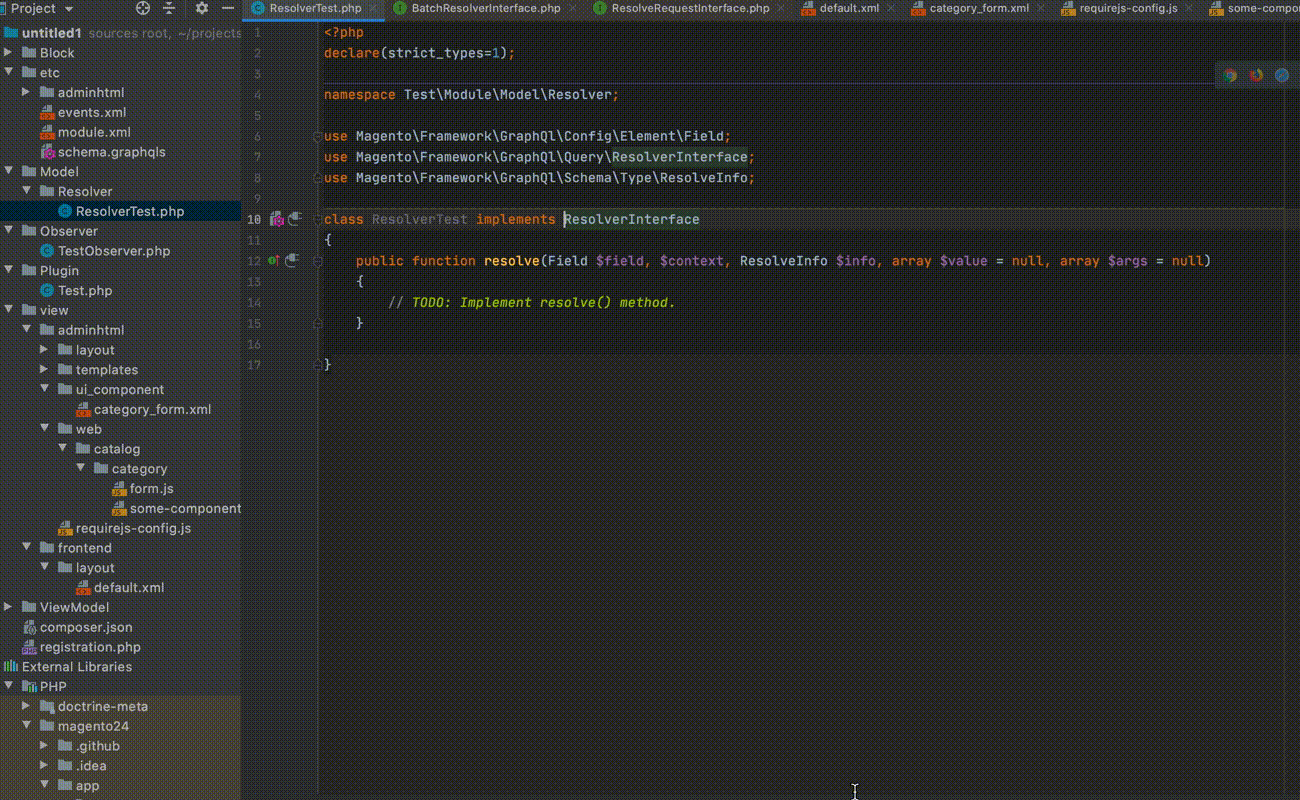
Task: Open Project panel settings gear
Action: pos(202,8)
